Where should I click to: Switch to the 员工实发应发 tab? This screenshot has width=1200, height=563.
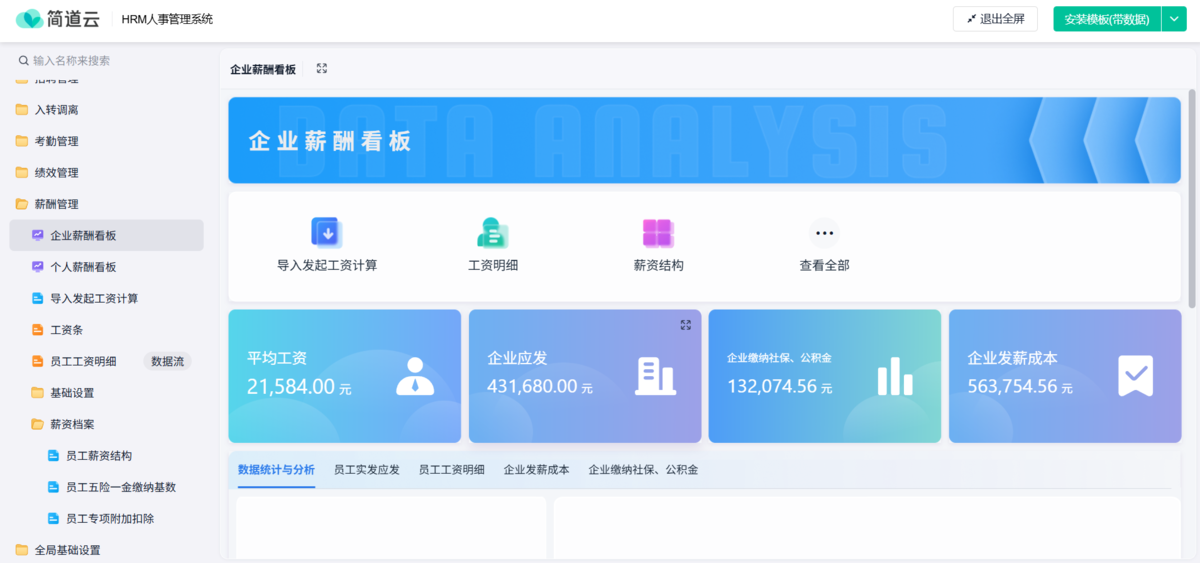pos(367,469)
